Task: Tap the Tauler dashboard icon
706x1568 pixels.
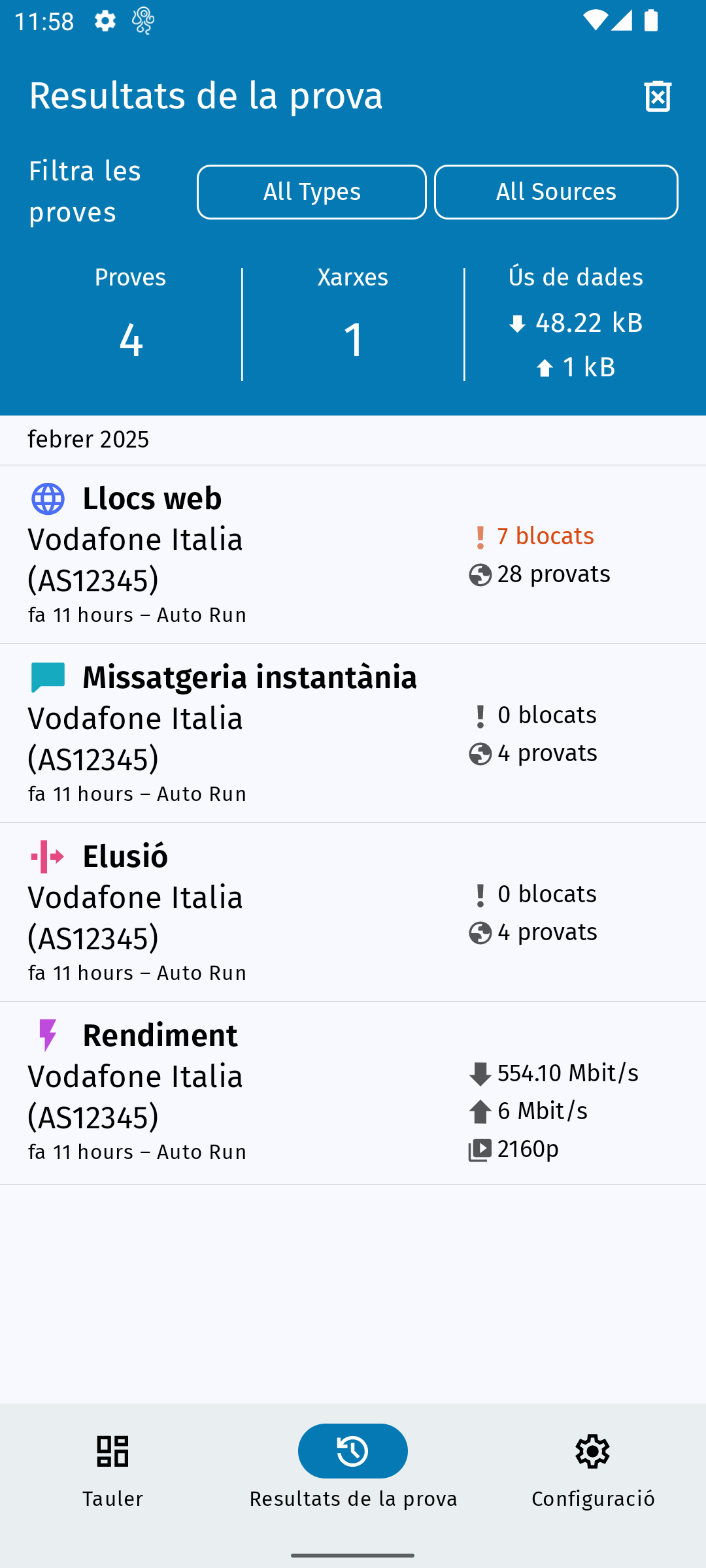Action: click(112, 1451)
